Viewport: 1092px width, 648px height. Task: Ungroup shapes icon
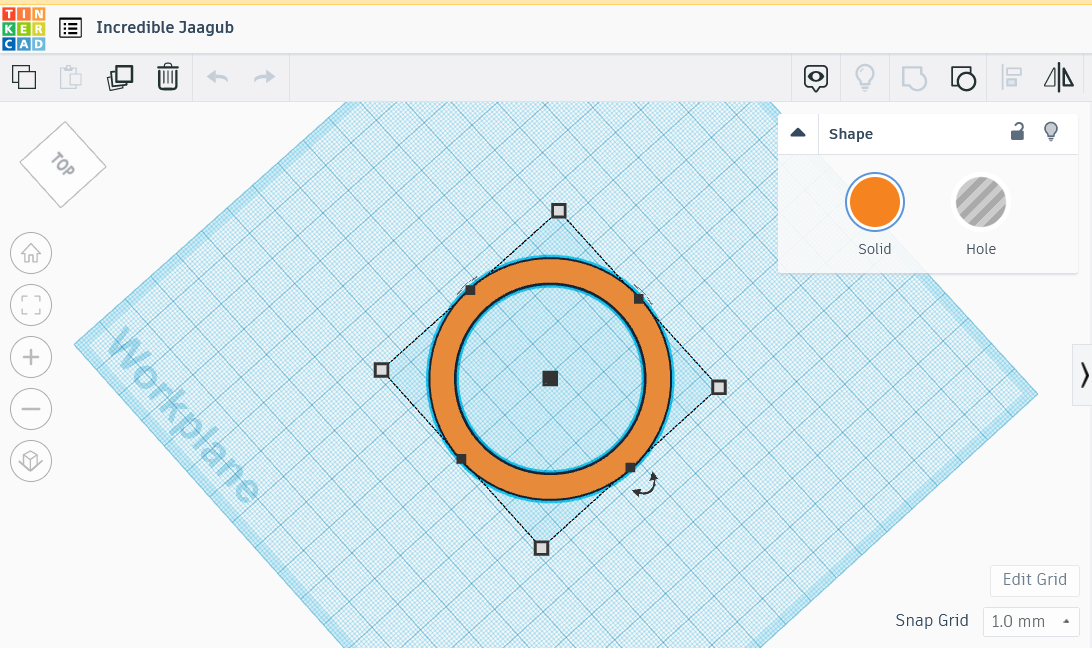click(x=963, y=77)
